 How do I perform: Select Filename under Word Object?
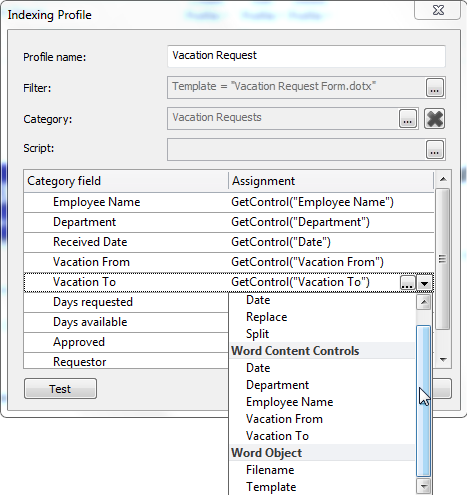(322, 470)
